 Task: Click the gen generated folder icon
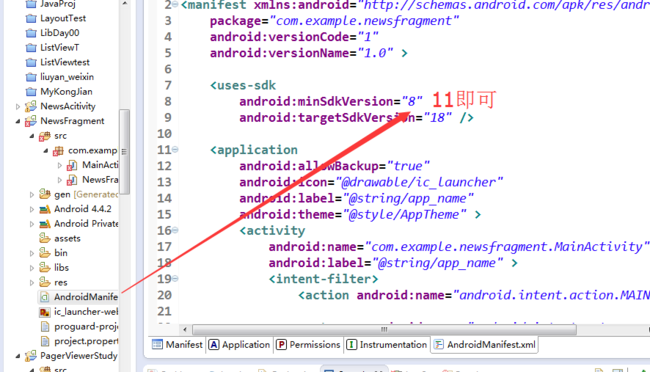44,194
